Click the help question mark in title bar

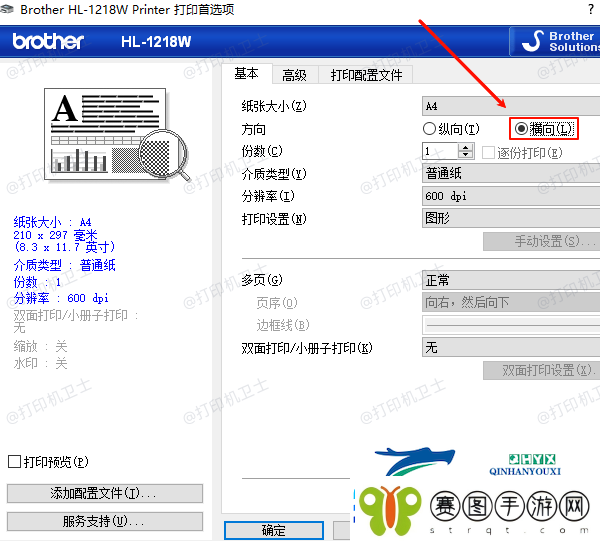point(591,9)
